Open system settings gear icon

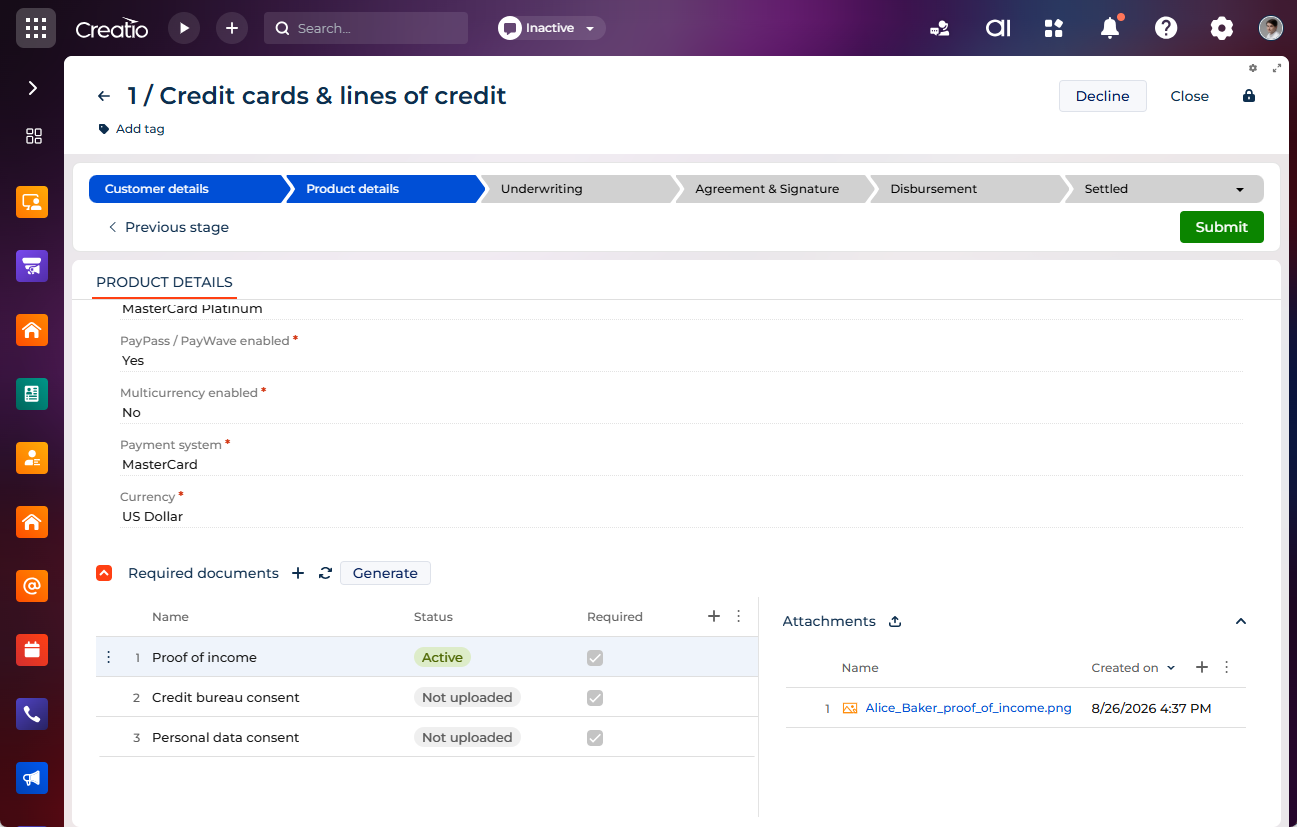[x=1222, y=28]
